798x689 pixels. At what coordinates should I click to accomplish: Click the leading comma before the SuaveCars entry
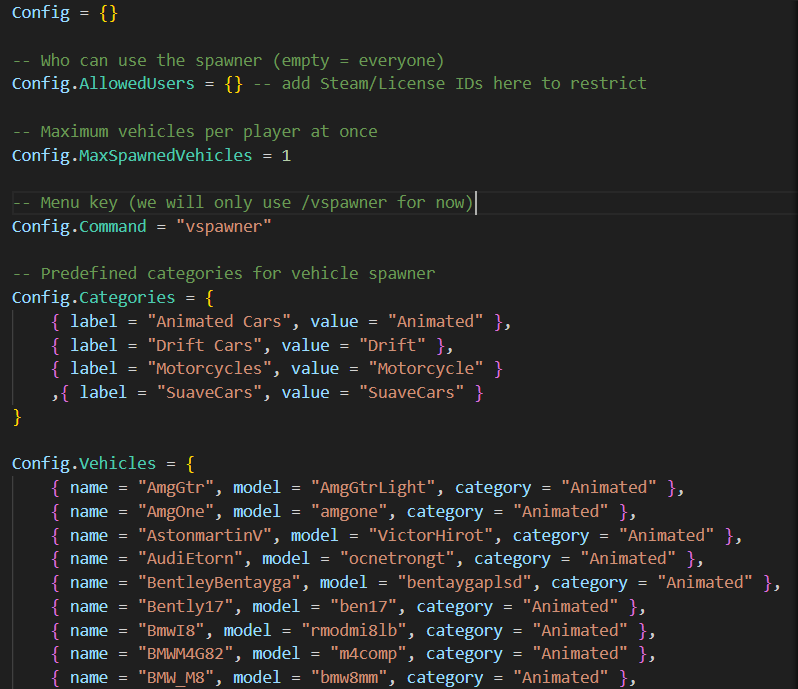[55, 392]
